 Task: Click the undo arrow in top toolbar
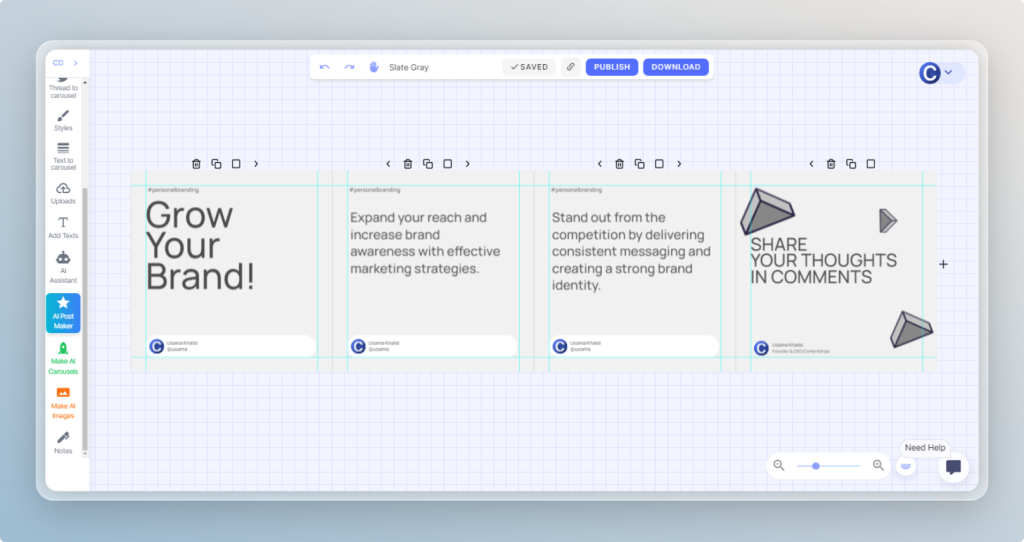(324, 67)
